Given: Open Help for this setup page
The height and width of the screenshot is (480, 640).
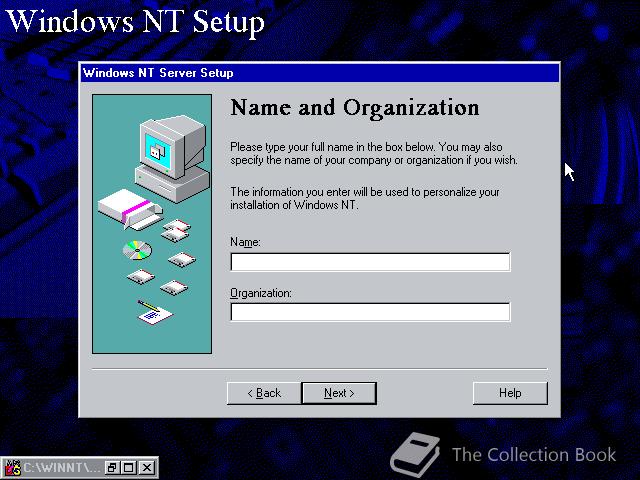Looking at the screenshot, I should point(510,393).
